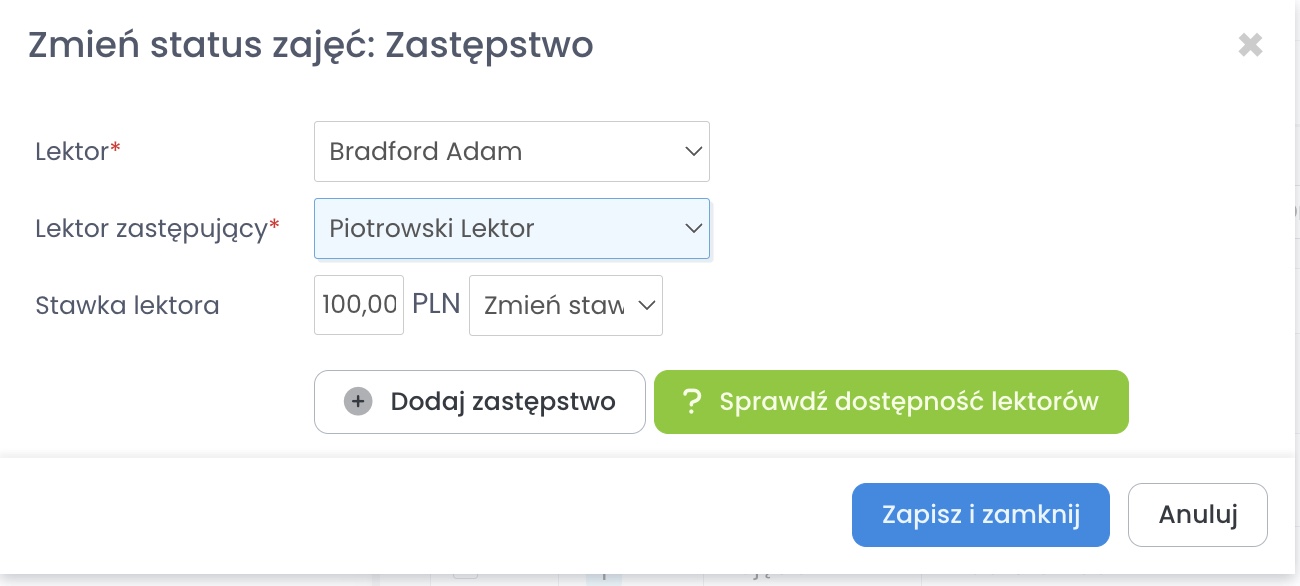Expand the Lektor dropdown arrow
This screenshot has width=1300, height=586.
pos(693,152)
